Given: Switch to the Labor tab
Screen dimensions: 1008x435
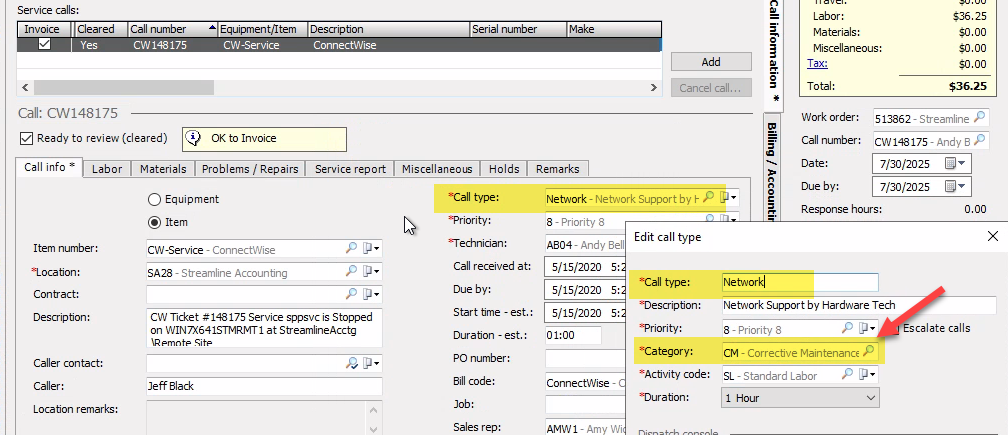Looking at the screenshot, I should point(107,169).
